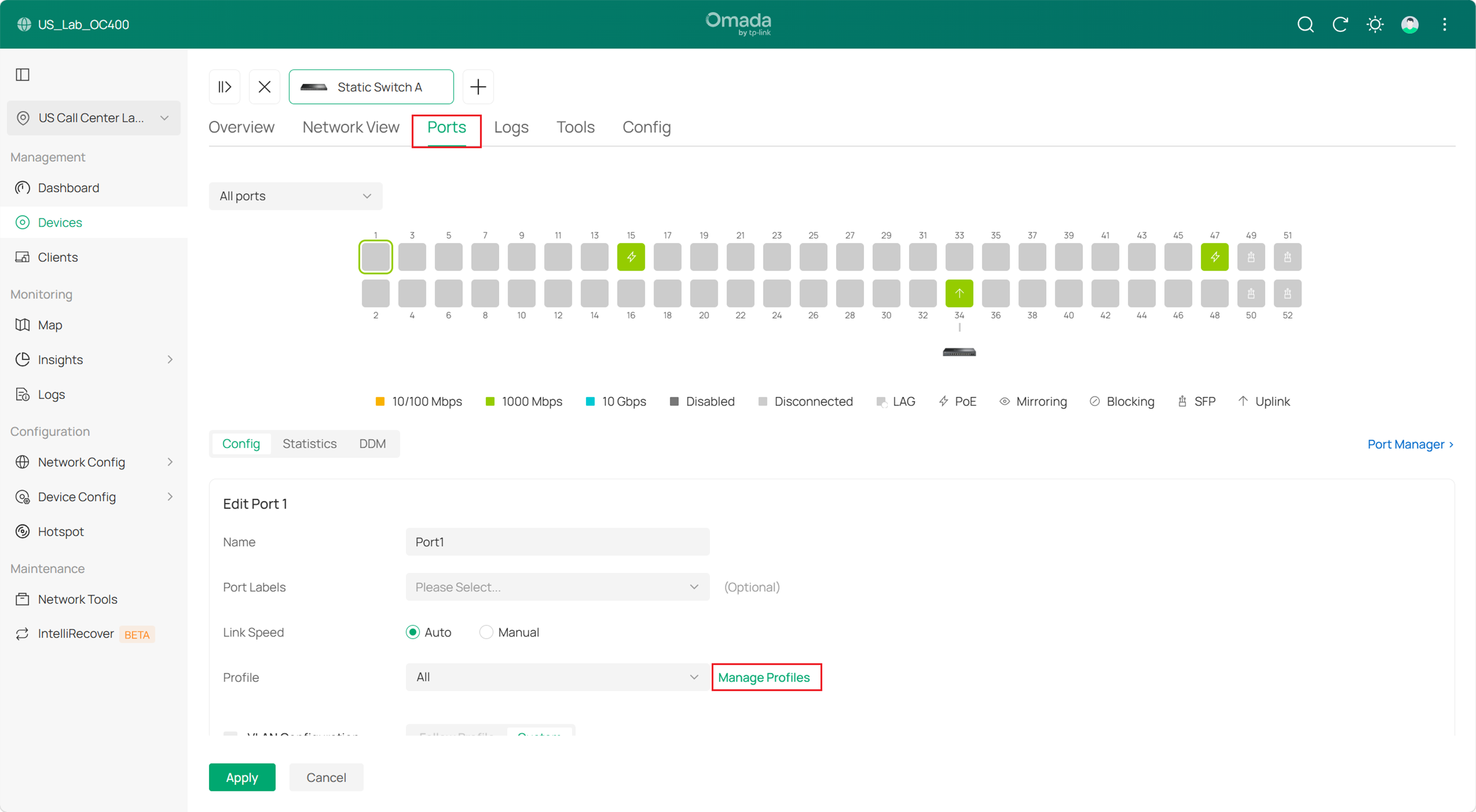Click the 10 Gbps cyan legend swatch
This screenshot has height=812, width=1476.
point(590,401)
